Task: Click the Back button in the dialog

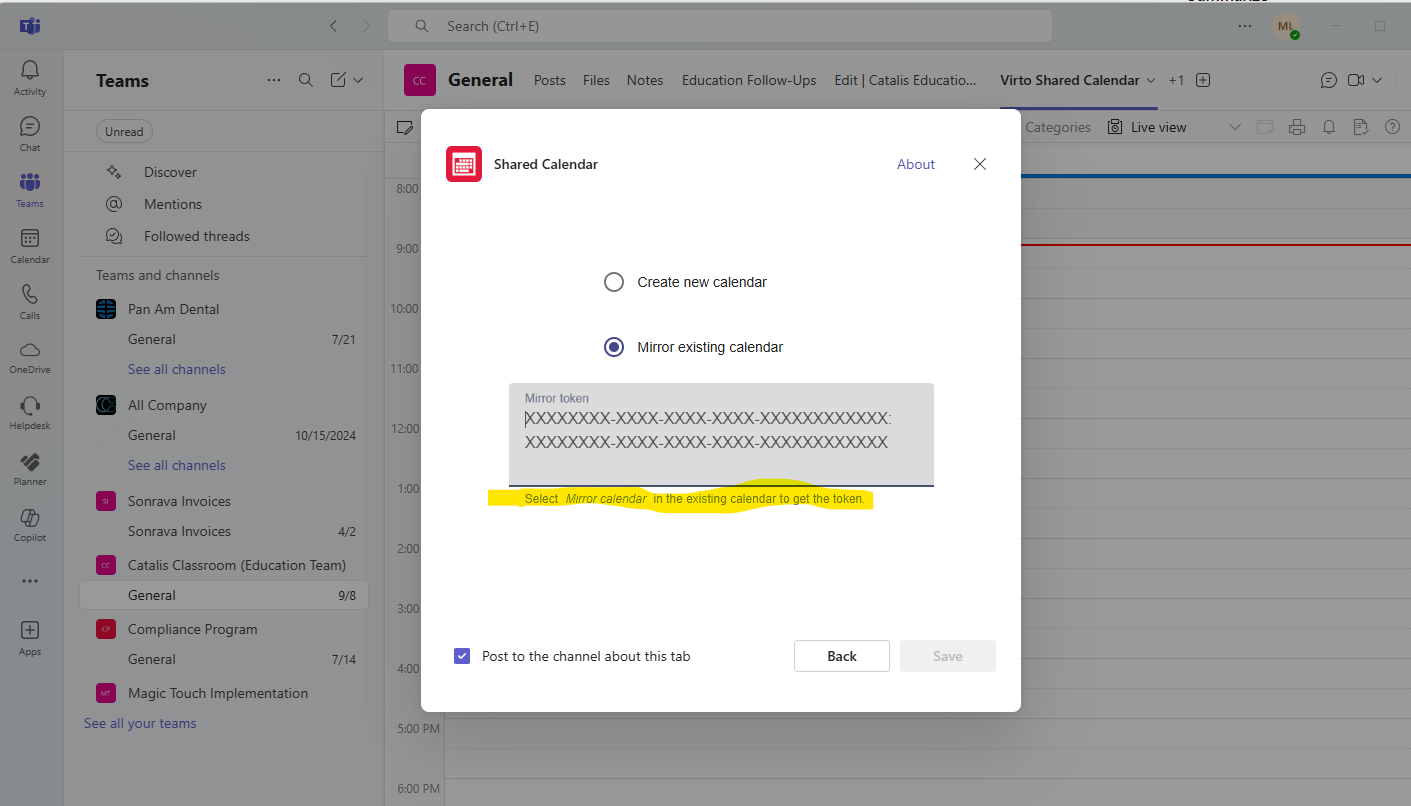Action: [842, 656]
